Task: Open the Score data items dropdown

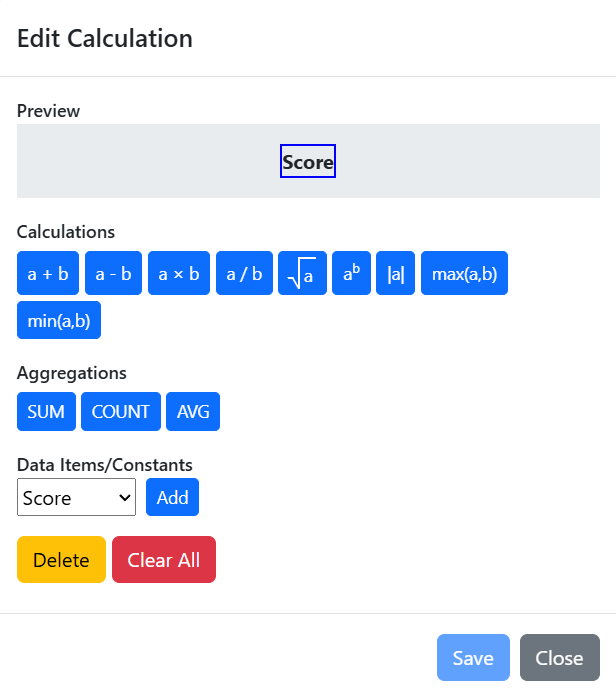Action: (x=76, y=497)
